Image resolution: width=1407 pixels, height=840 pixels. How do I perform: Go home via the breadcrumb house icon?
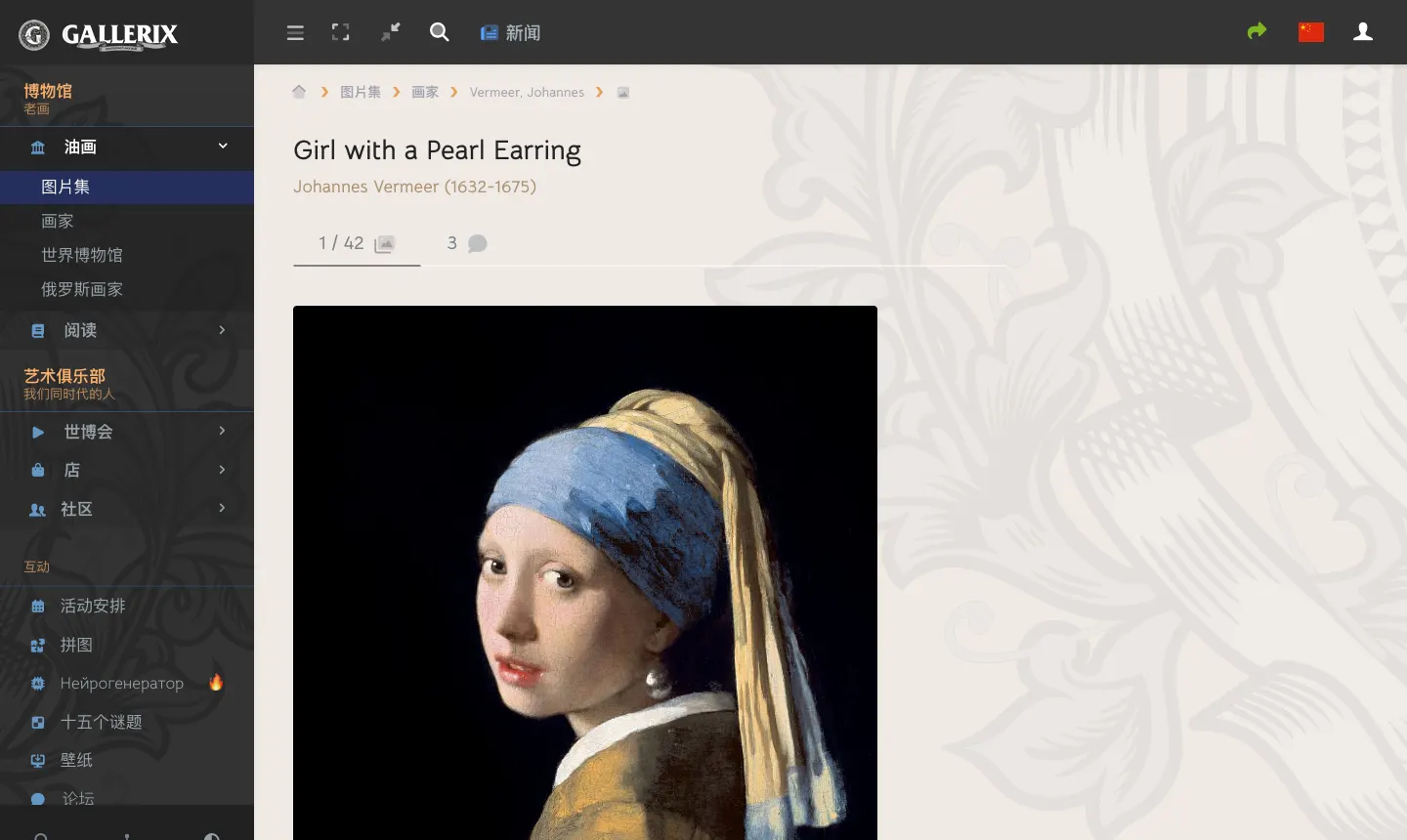(x=299, y=92)
